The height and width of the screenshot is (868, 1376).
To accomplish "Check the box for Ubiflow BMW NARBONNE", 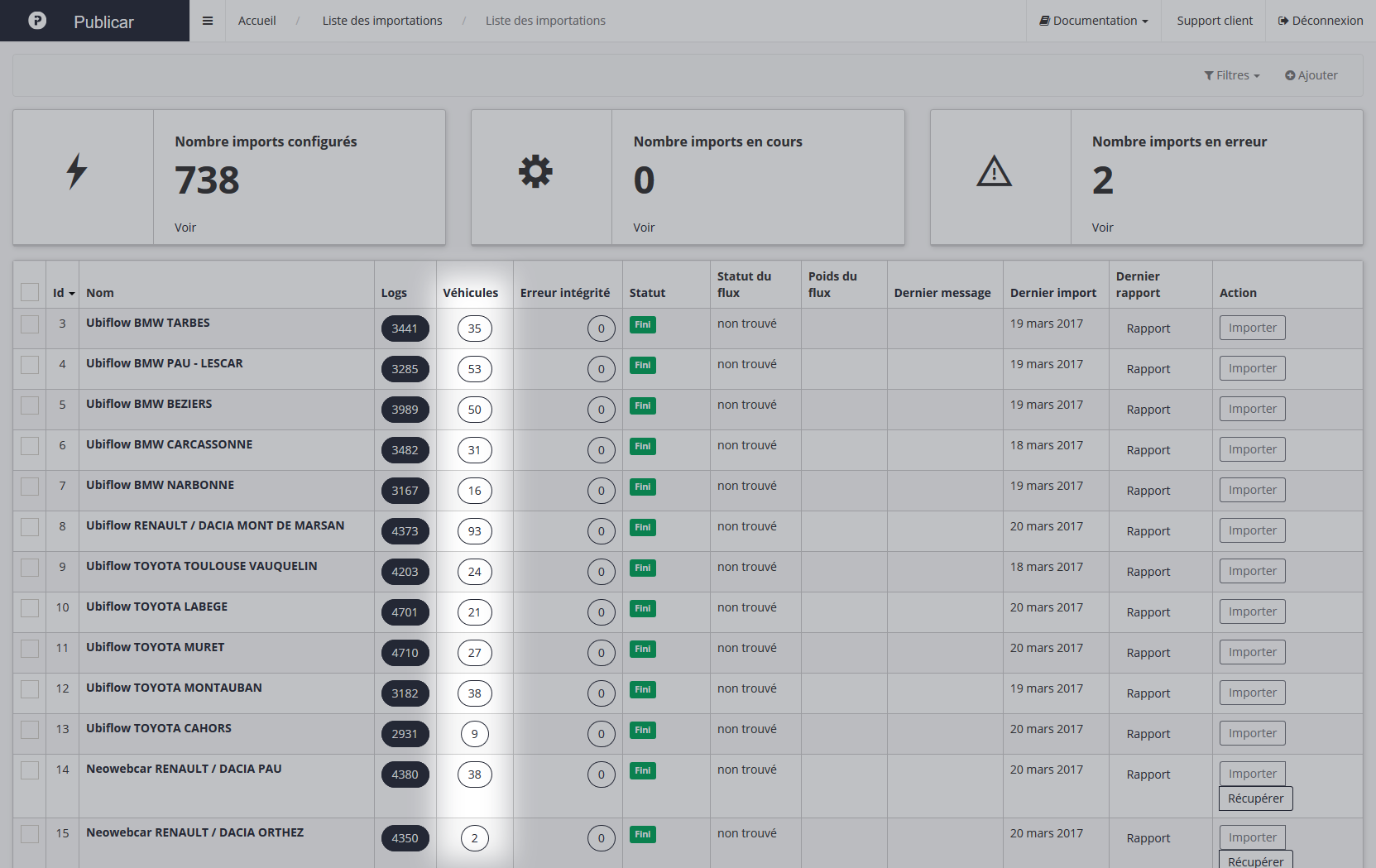I will (30, 486).
